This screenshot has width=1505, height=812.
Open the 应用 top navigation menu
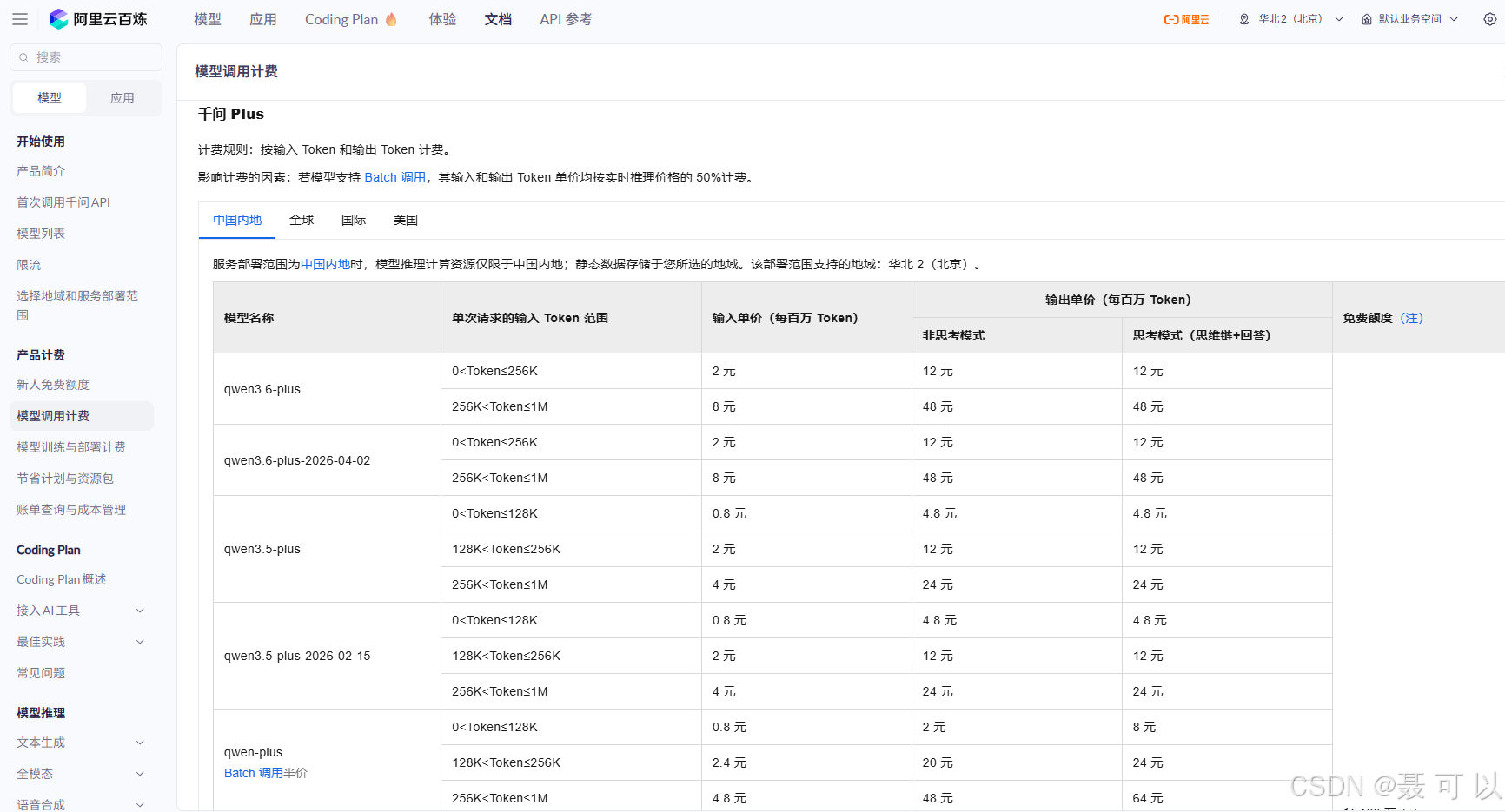[x=263, y=19]
